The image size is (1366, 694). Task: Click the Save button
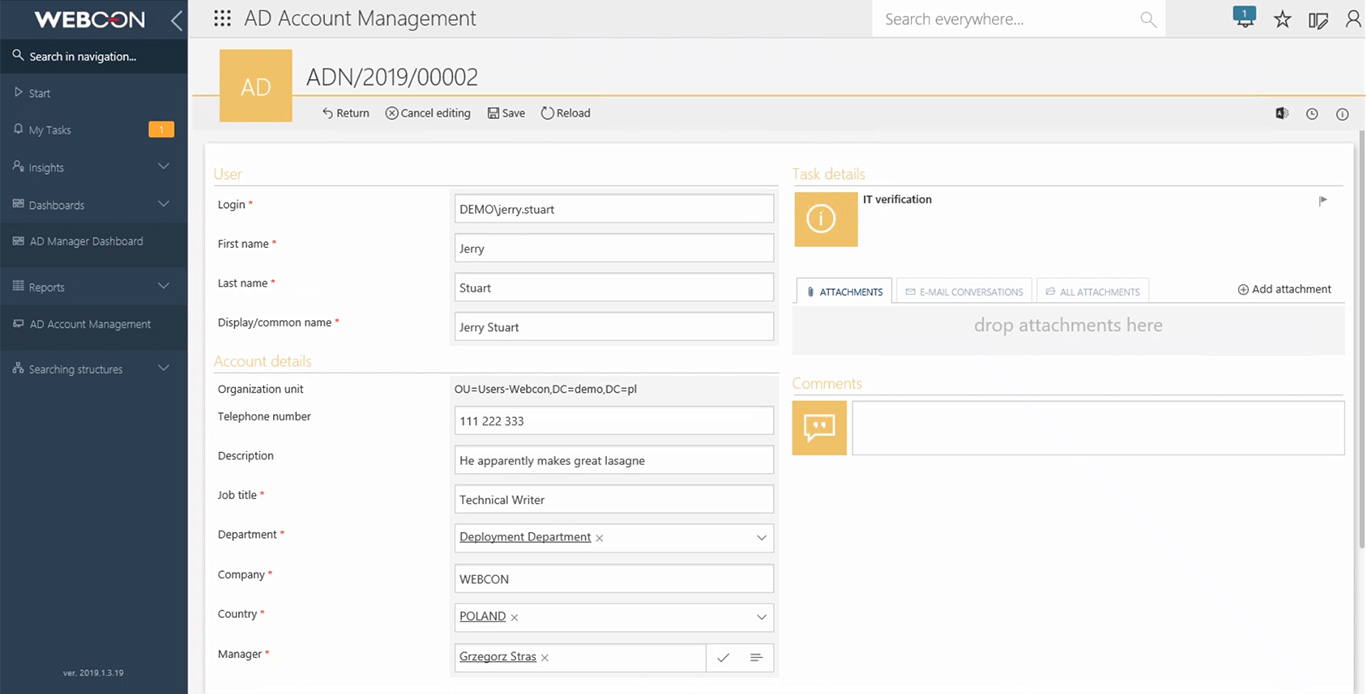[506, 113]
